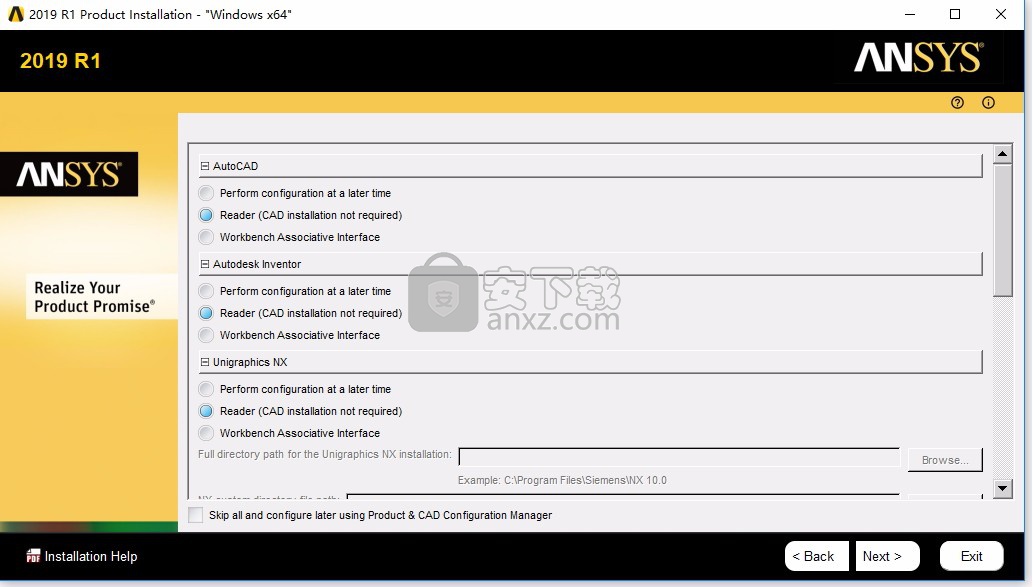Close the installer window
The width and height of the screenshot is (1033, 587).
[x=1001, y=14]
